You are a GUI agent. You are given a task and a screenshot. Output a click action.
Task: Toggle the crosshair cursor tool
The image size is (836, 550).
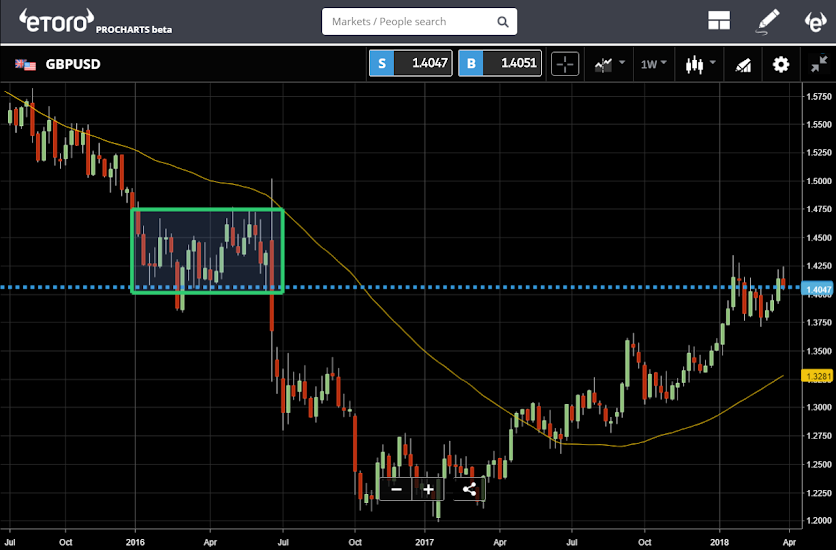(x=565, y=64)
